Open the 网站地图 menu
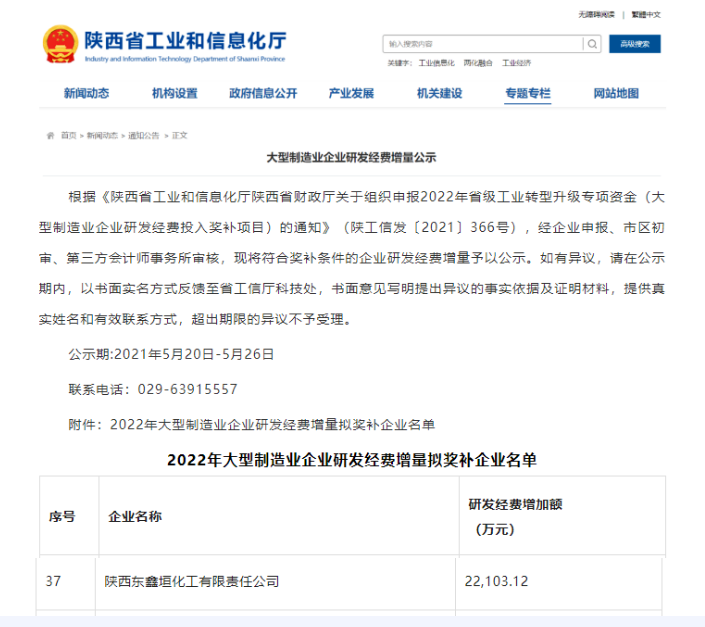This screenshot has width=705, height=627. [616, 93]
